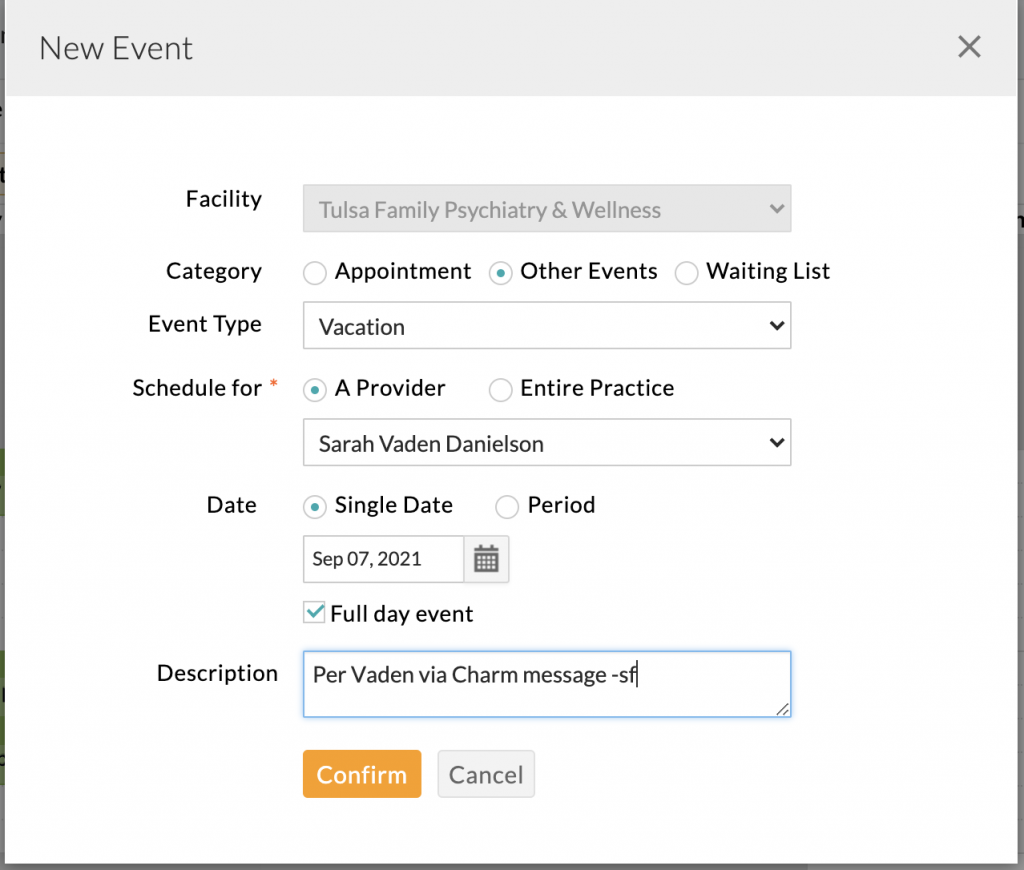
Task: Open the provider dropdown showing Sarah Vaden Danielson
Action: click(x=546, y=443)
